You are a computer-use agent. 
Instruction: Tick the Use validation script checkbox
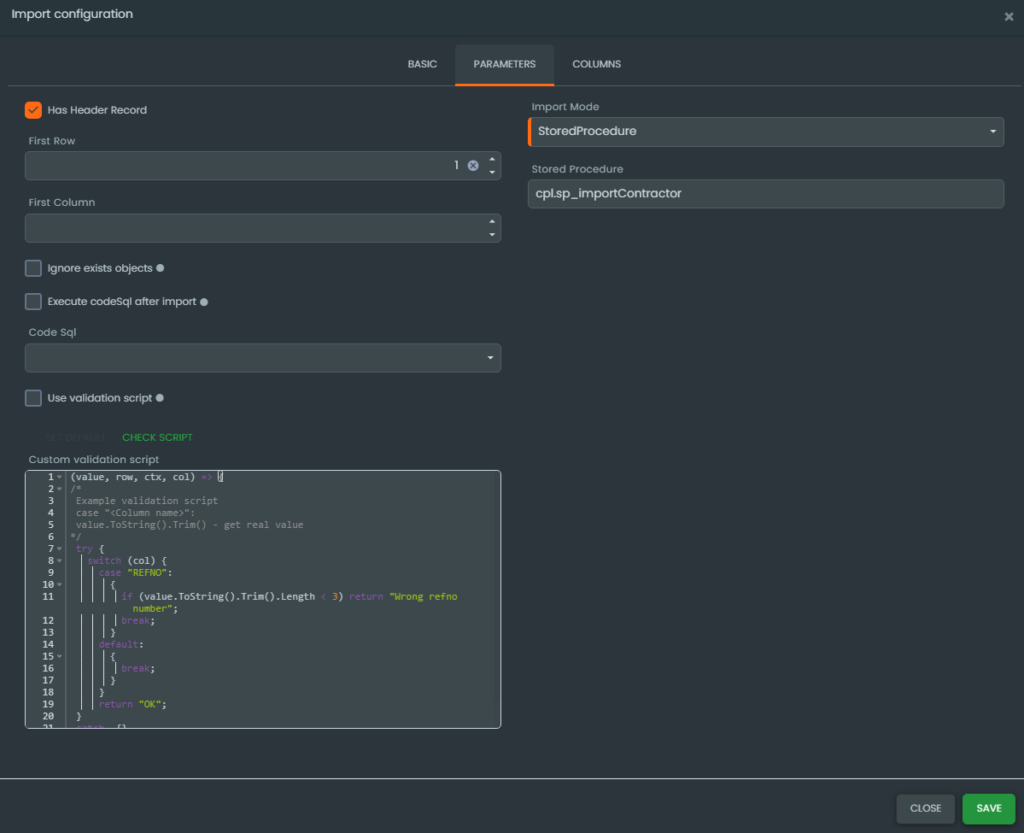[33, 398]
